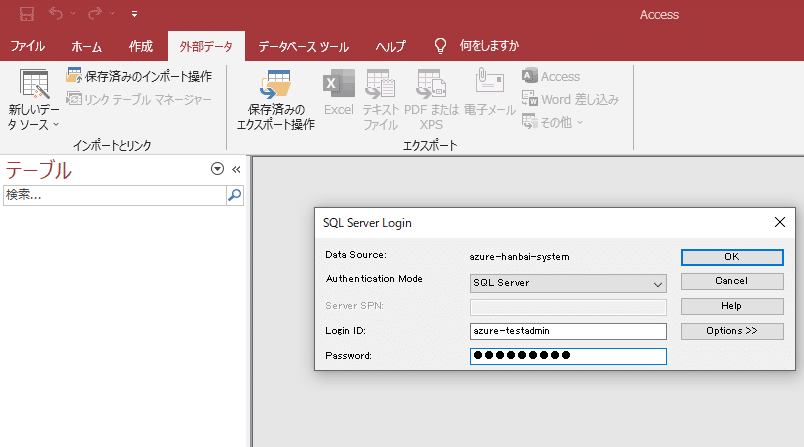Click the Login ID field
This screenshot has width=804, height=447.
(x=568, y=331)
